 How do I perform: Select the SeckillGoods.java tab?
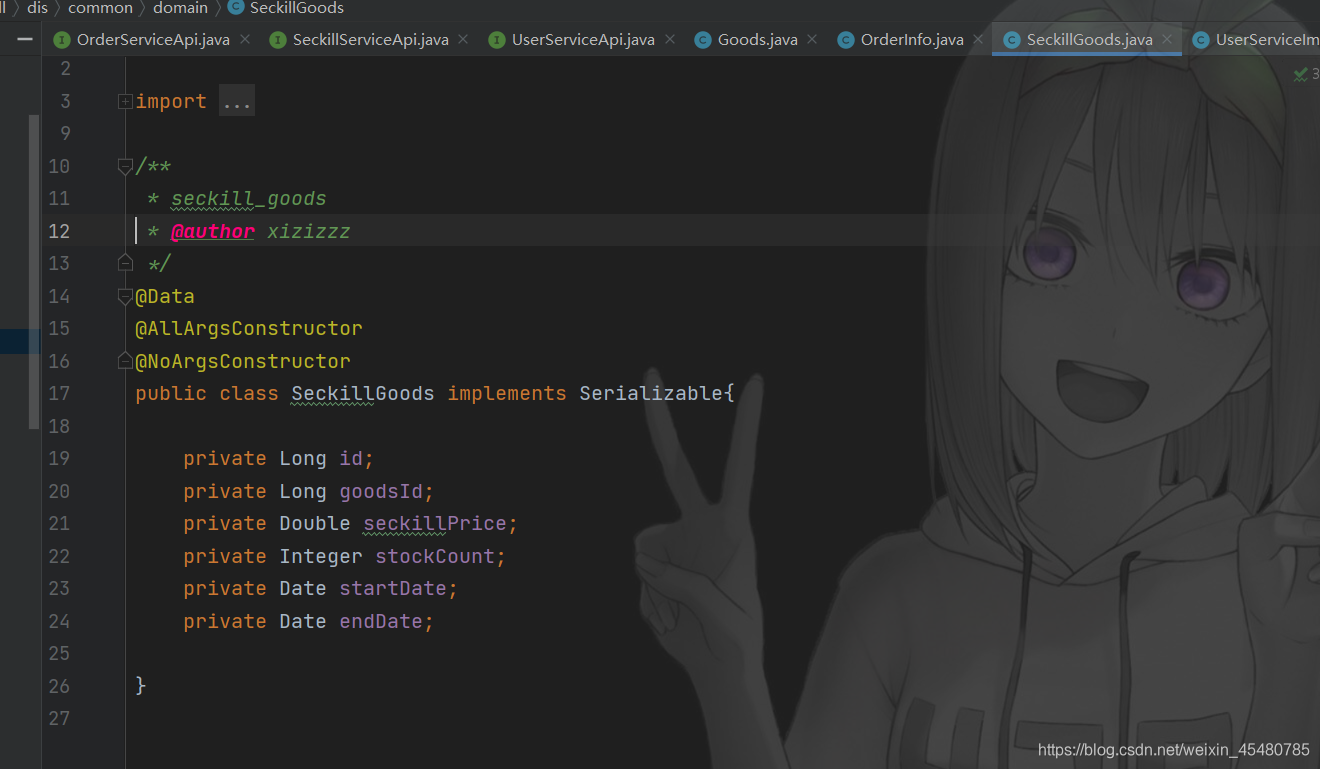click(x=1089, y=40)
